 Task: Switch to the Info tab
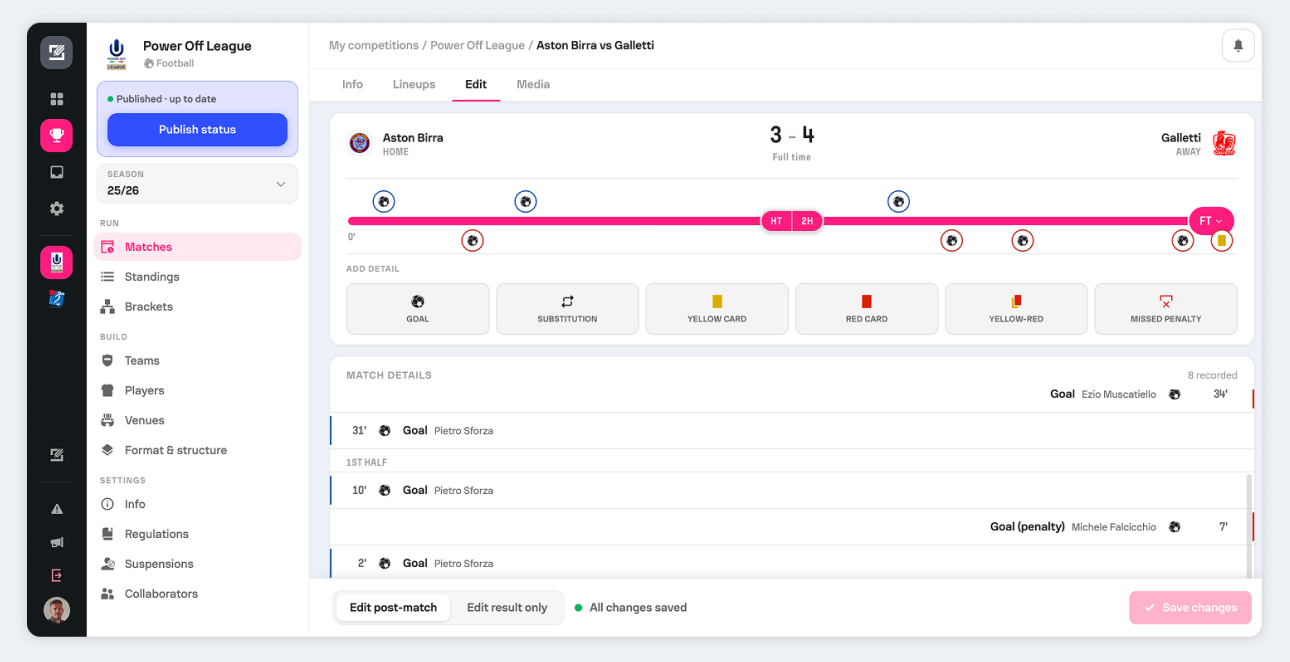click(x=352, y=84)
